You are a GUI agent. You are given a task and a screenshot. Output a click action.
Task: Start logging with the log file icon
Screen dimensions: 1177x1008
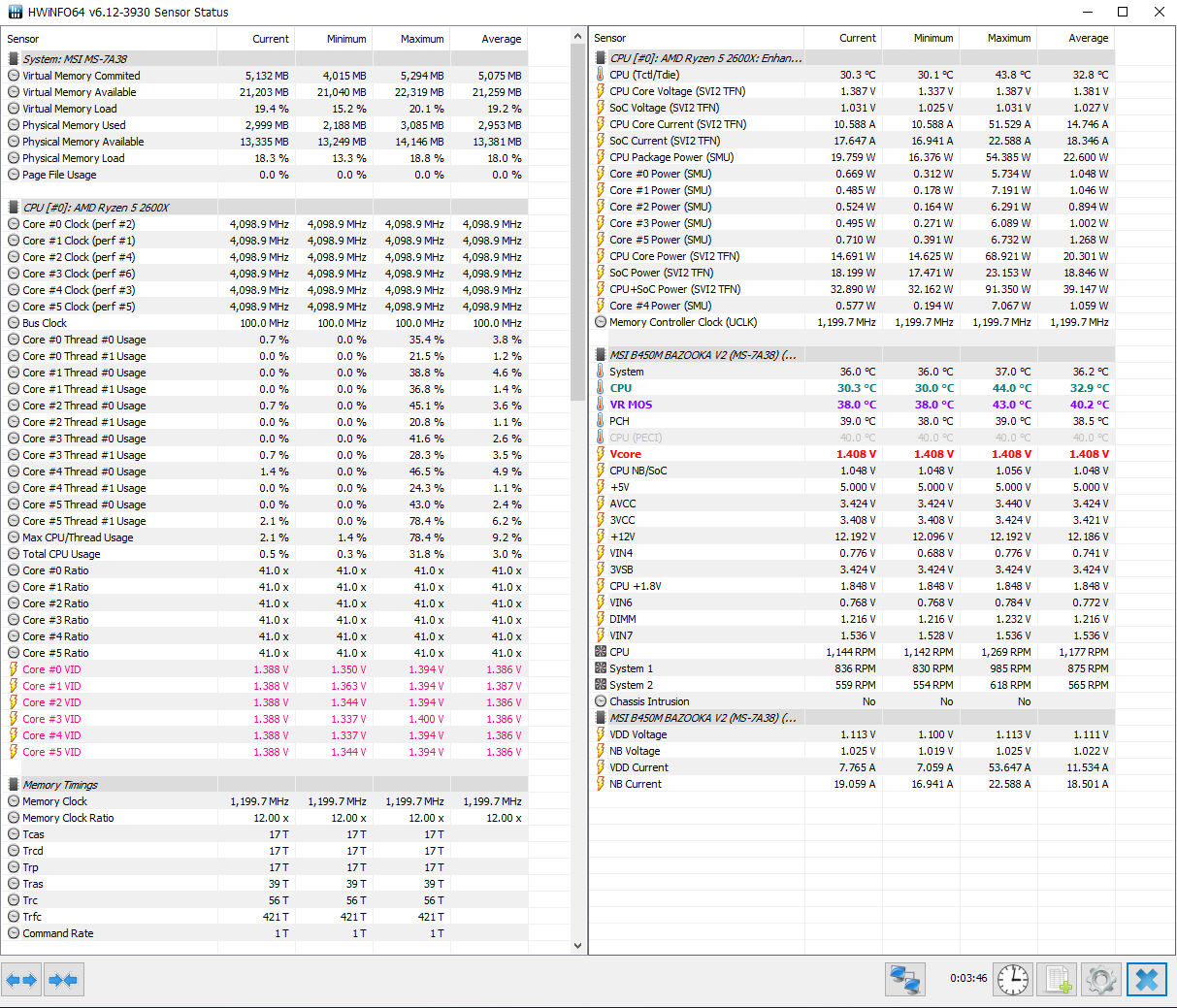pos(1056,980)
